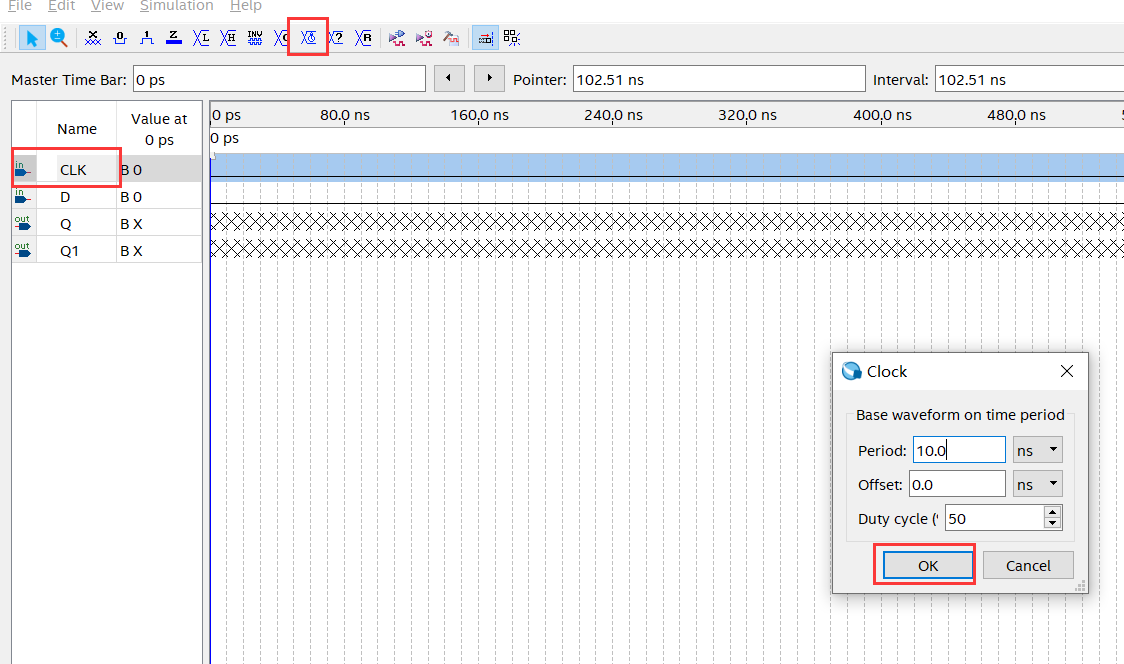Run Functional Simulation icon
This screenshot has width=1124, height=664.
pos(396,38)
